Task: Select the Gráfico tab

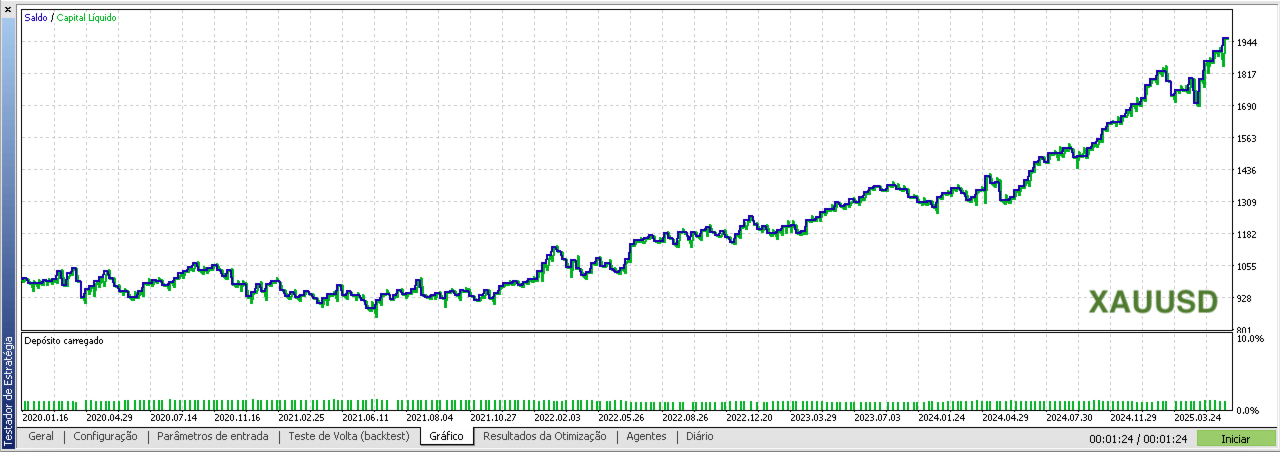Action: (446, 437)
